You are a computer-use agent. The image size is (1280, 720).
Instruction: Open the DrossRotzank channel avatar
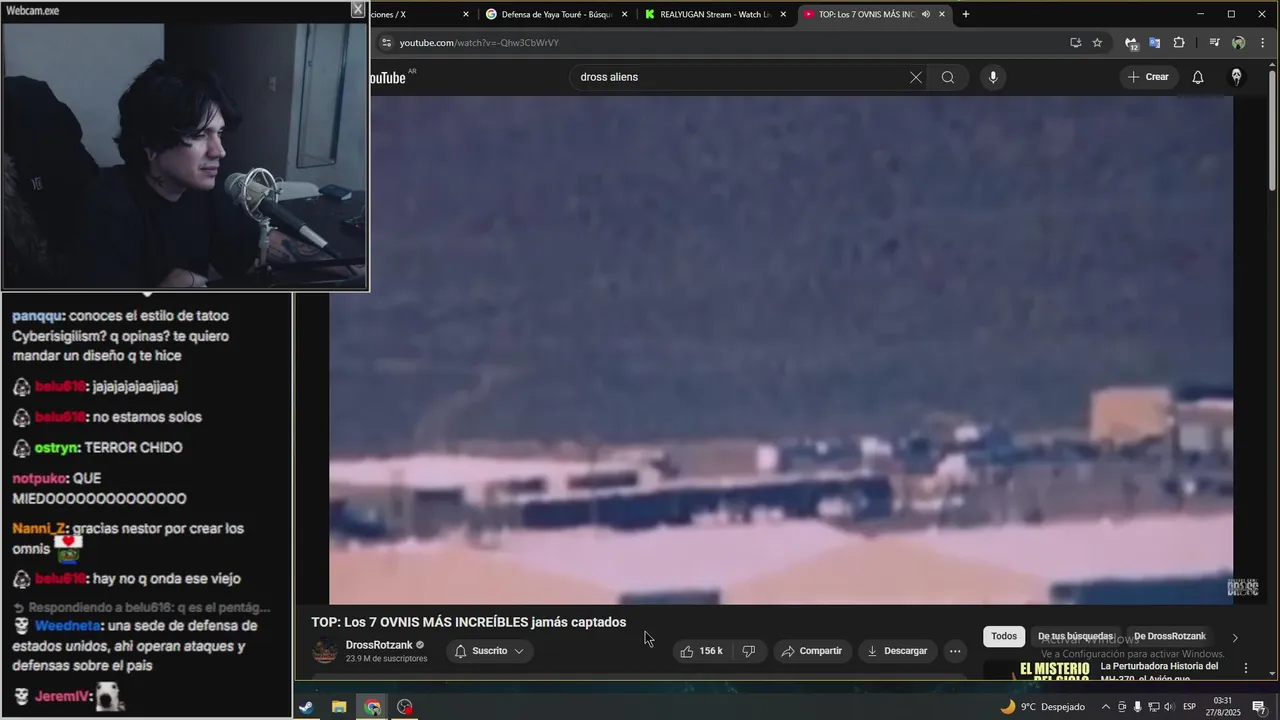pos(325,651)
